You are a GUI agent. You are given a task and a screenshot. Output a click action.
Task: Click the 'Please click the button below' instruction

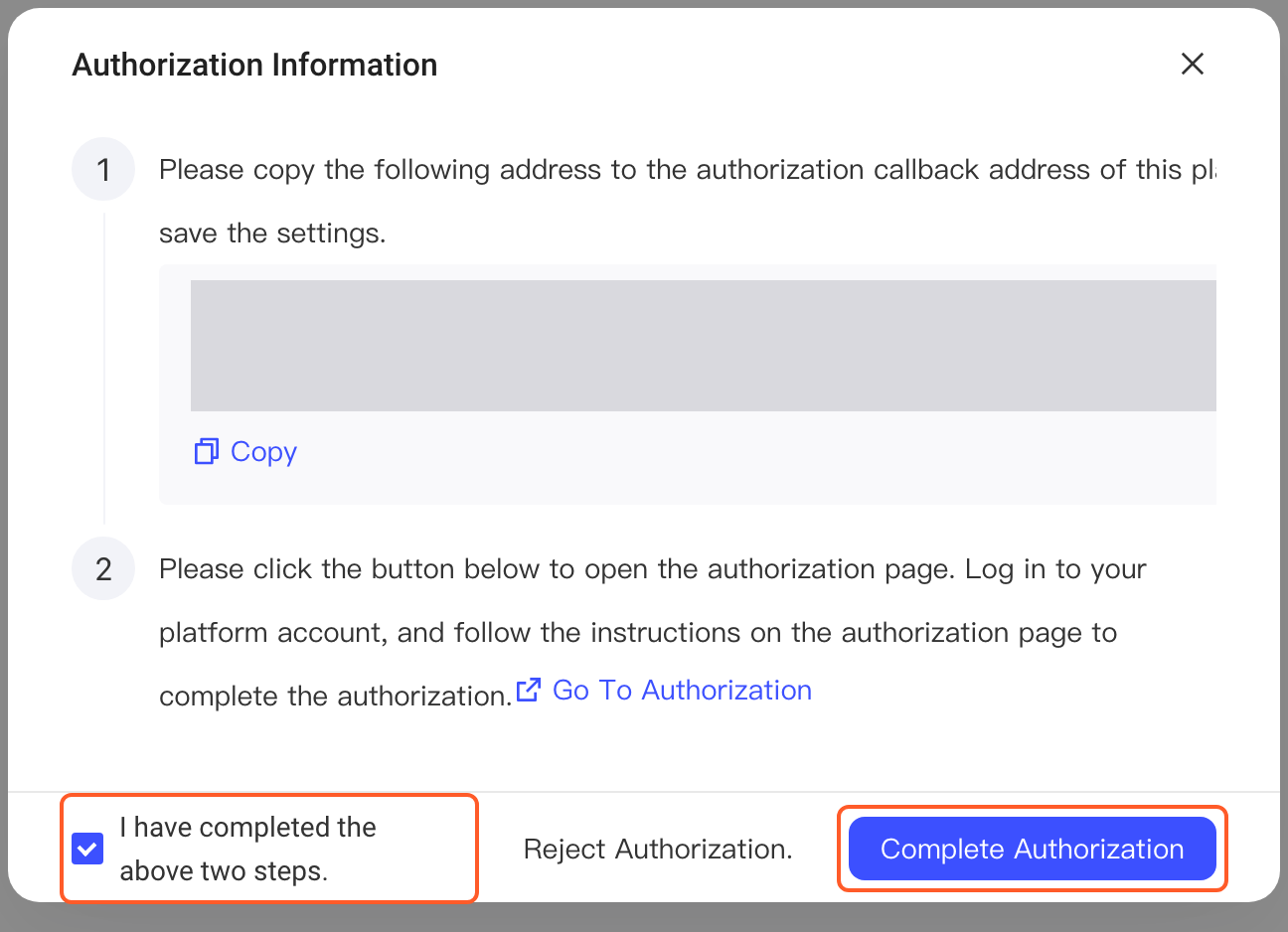click(x=653, y=569)
